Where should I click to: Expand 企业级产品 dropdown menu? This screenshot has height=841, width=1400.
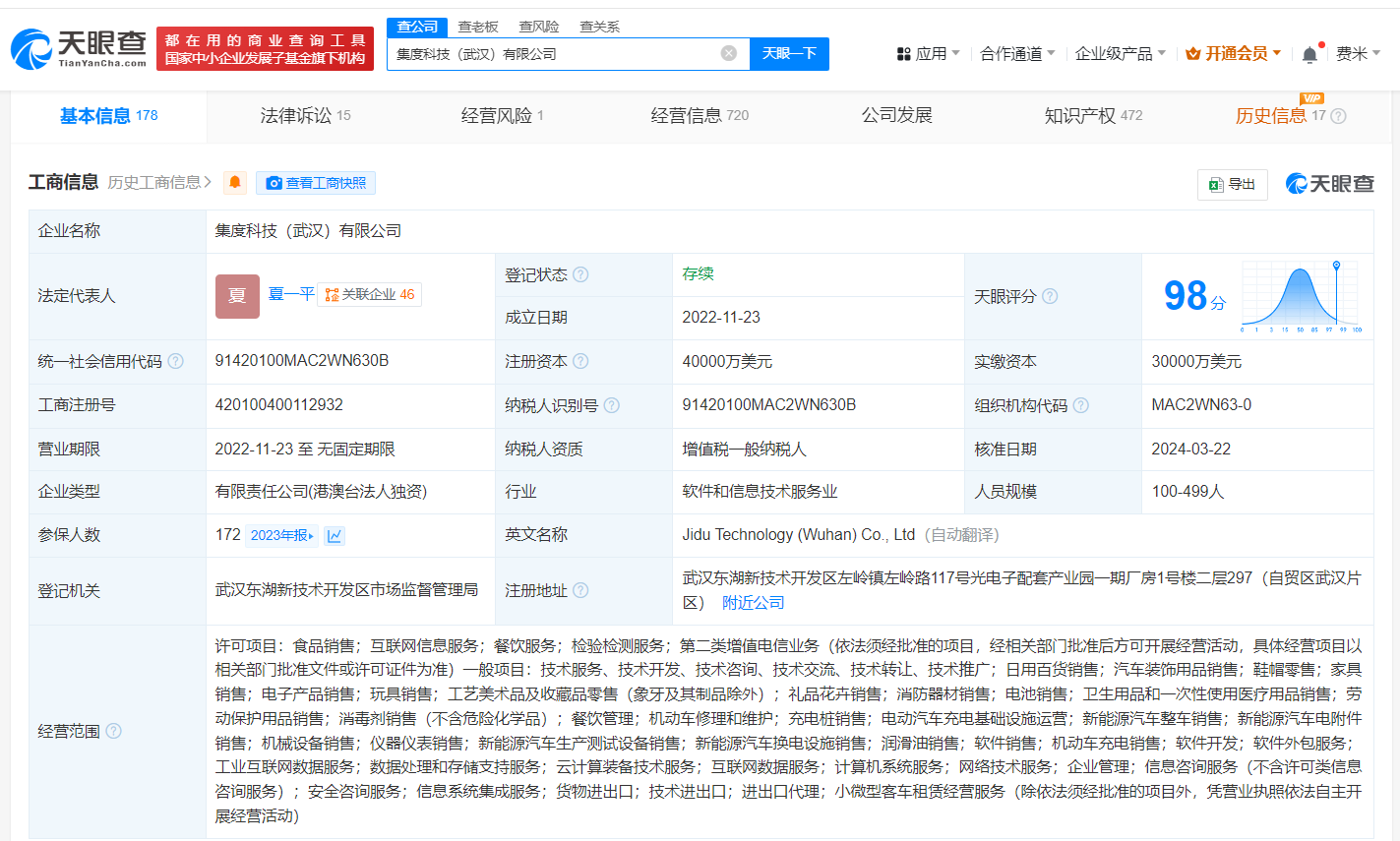1120,53
